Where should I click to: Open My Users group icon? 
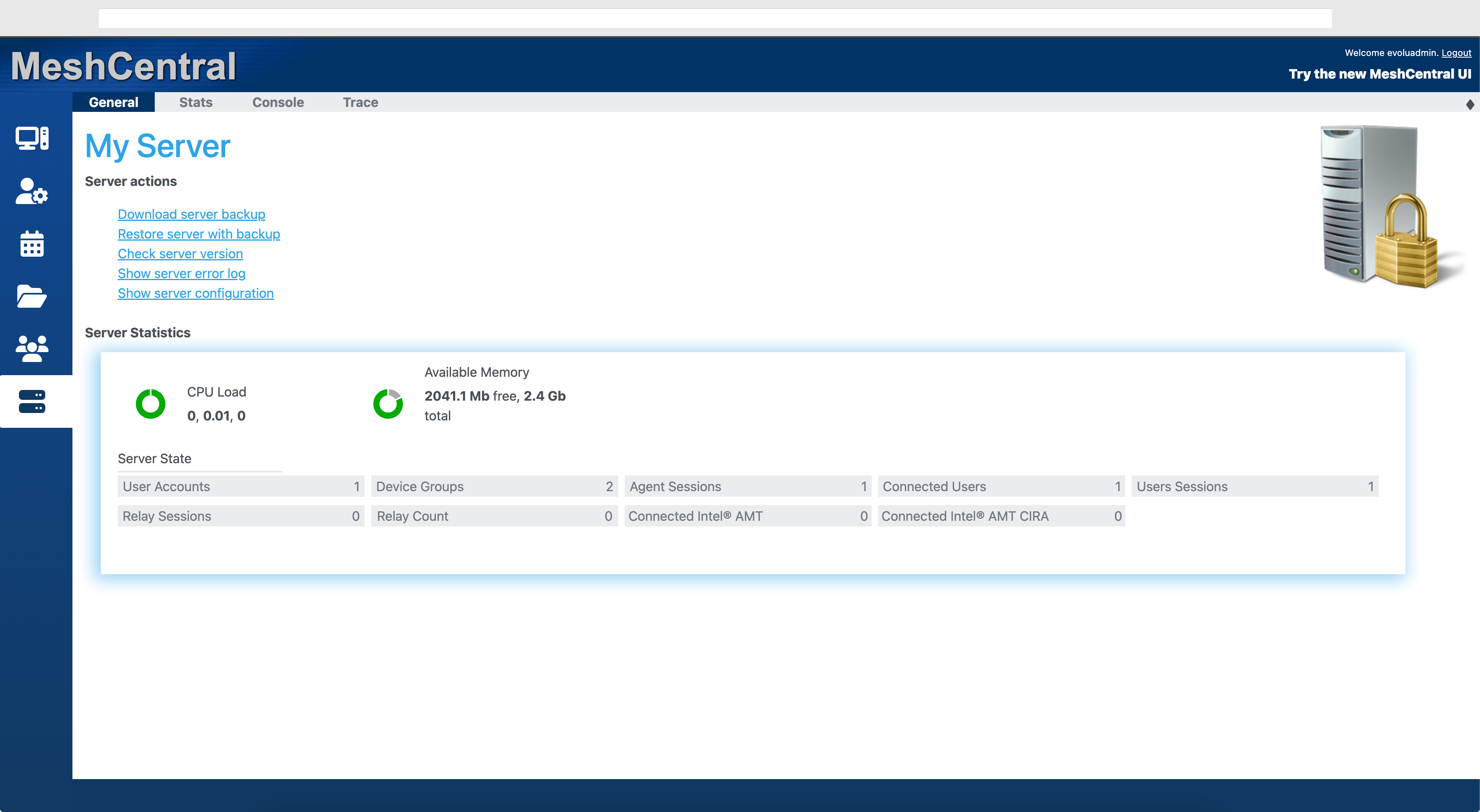click(x=32, y=348)
